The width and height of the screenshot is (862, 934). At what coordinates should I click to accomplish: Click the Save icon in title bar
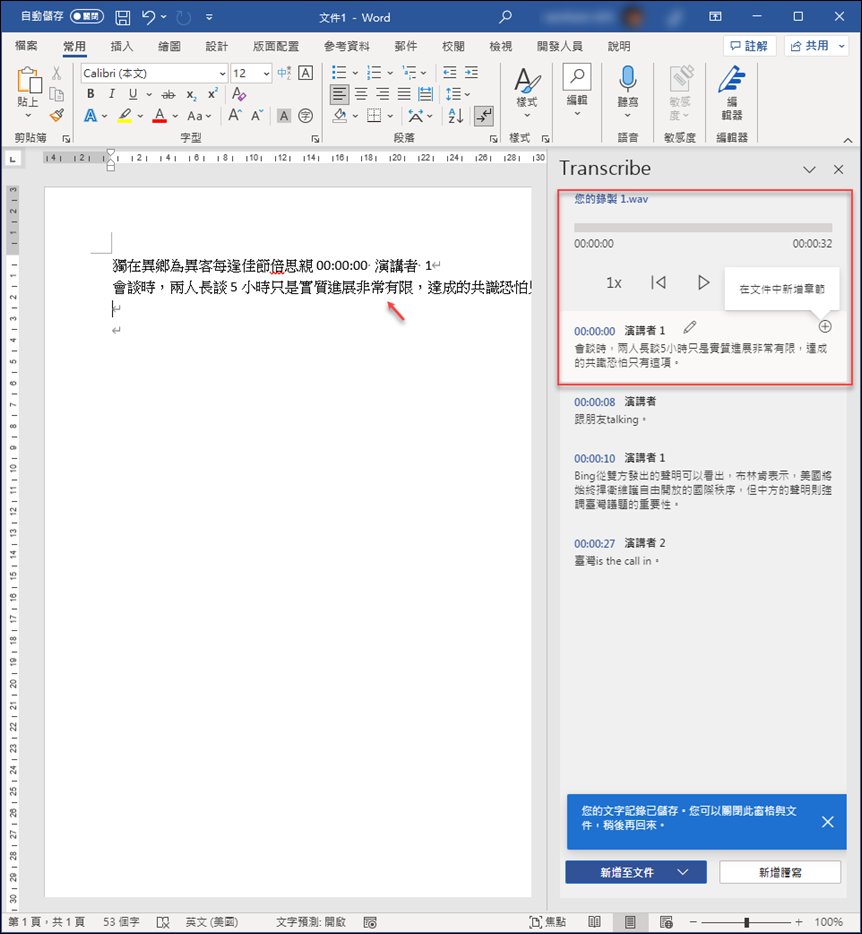click(x=123, y=17)
